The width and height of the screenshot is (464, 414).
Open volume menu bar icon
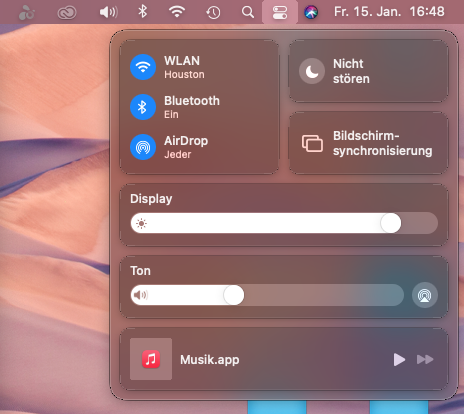(x=108, y=12)
